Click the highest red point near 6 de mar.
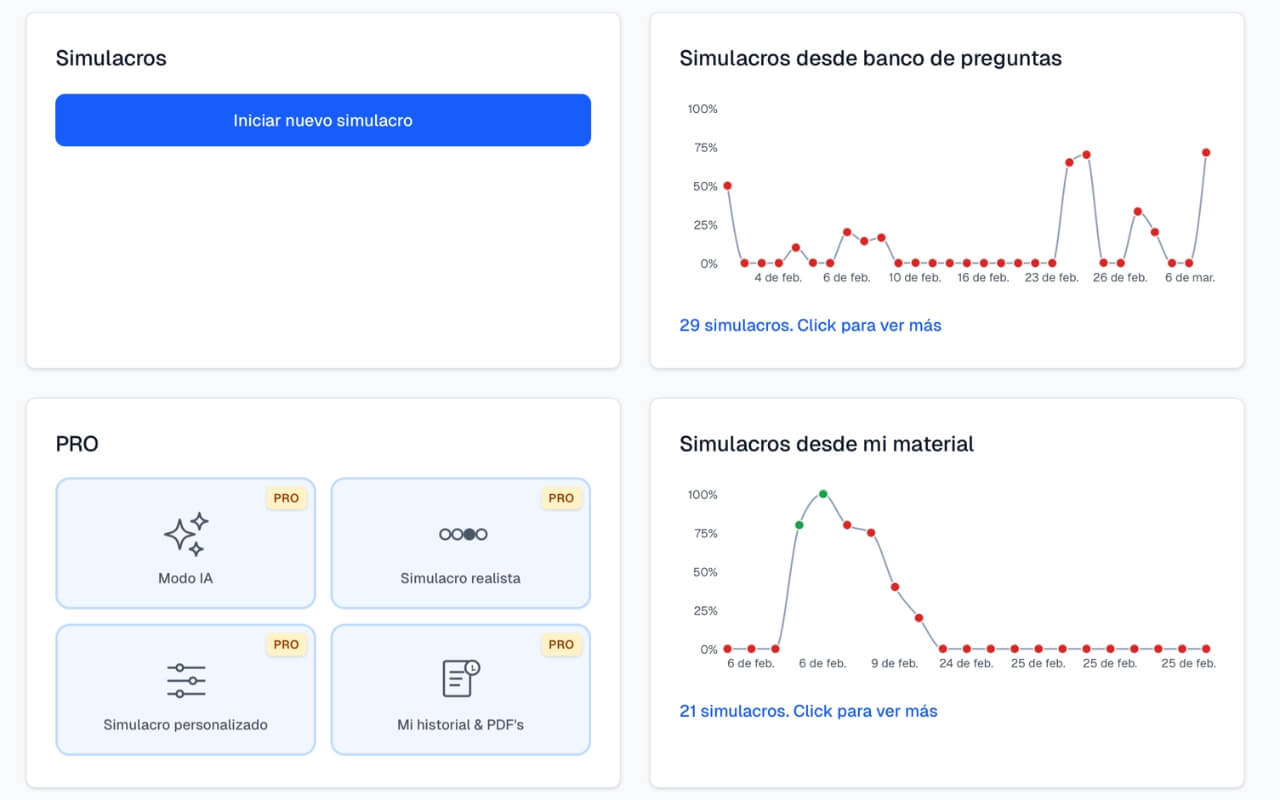 pos(1206,152)
